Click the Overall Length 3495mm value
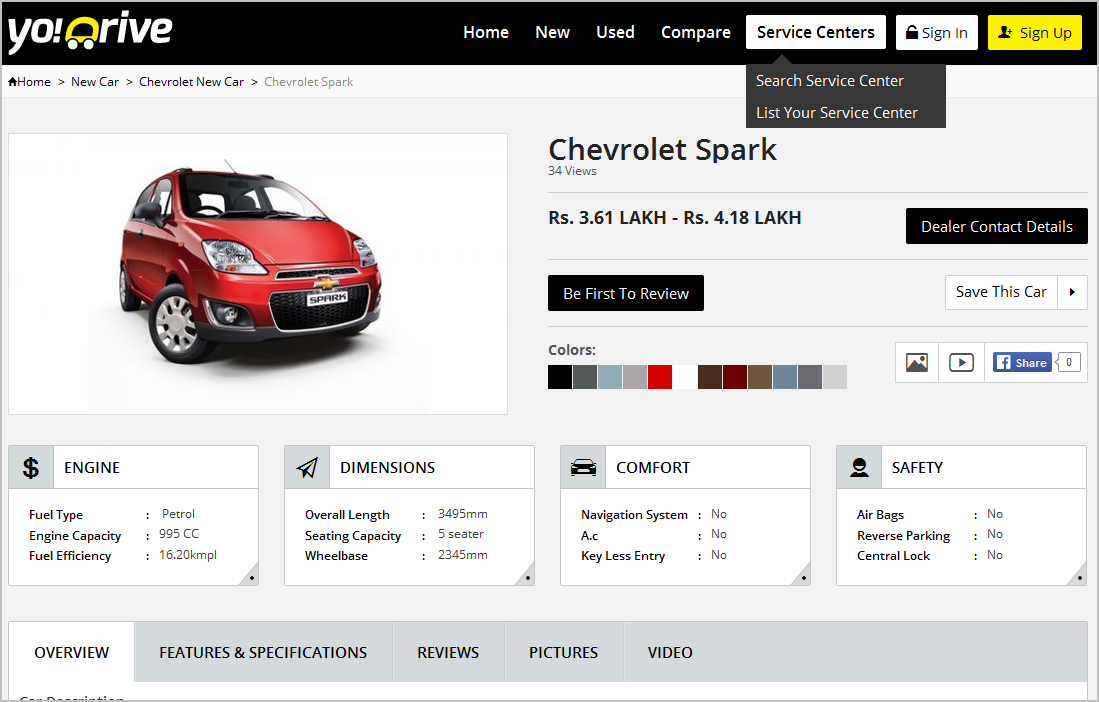This screenshot has height=702, width=1099. pos(463,514)
